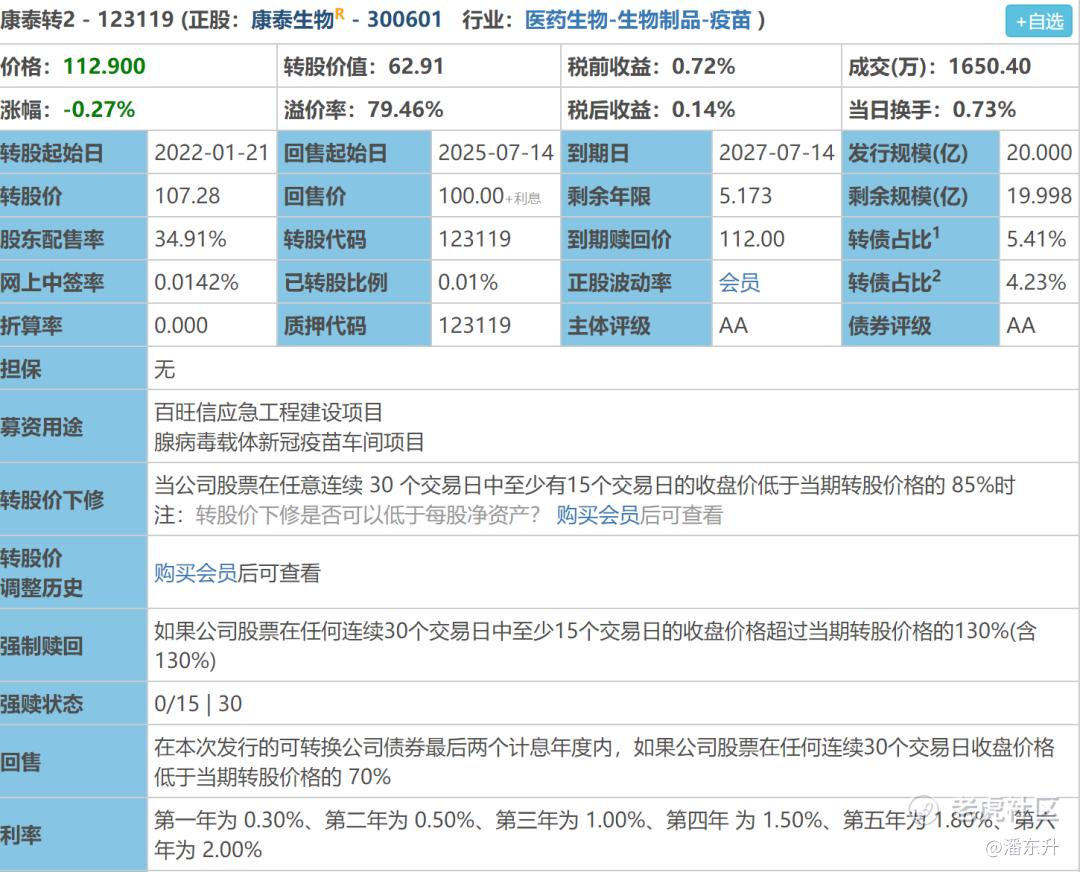The image size is (1080, 872).
Task: Click 腺病毒载体新冠疫苗车间项目 text
Action: tap(289, 442)
